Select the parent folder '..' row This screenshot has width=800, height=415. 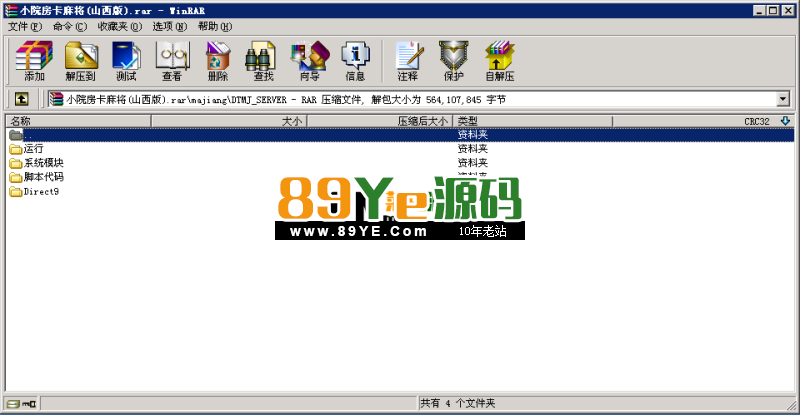click(x=400, y=135)
